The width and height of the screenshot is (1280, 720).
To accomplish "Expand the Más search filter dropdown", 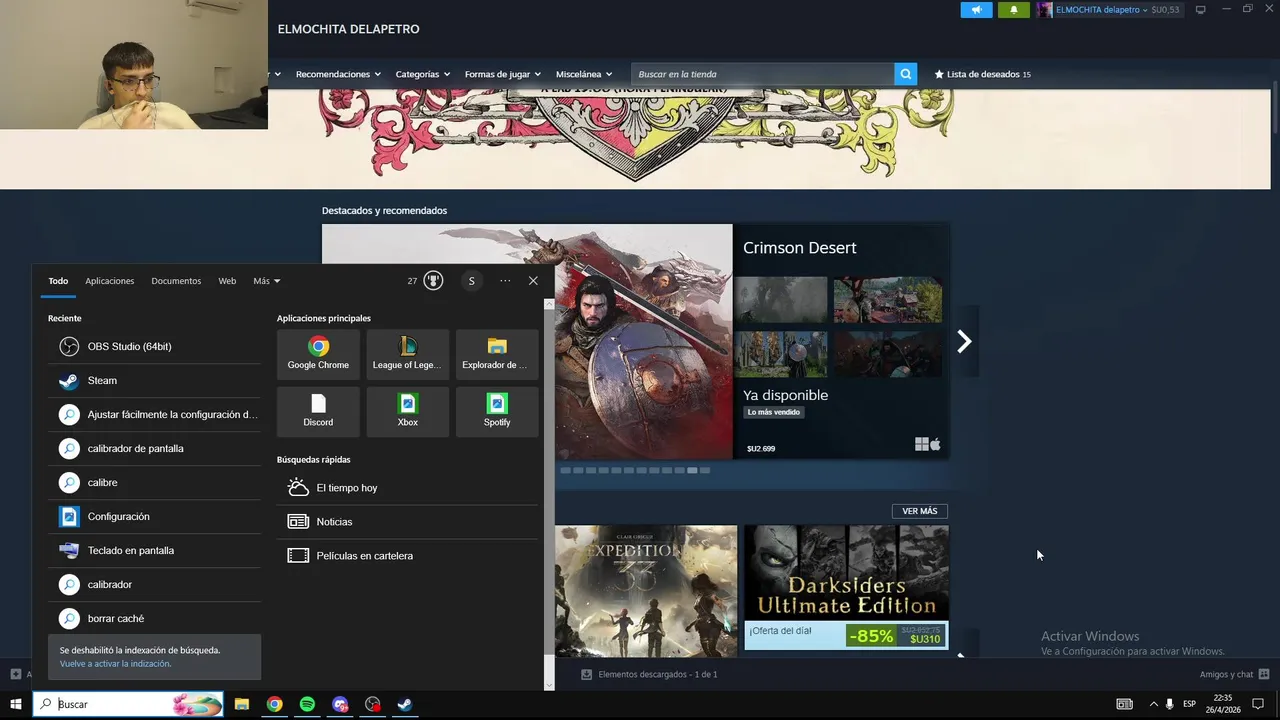I will (x=266, y=281).
